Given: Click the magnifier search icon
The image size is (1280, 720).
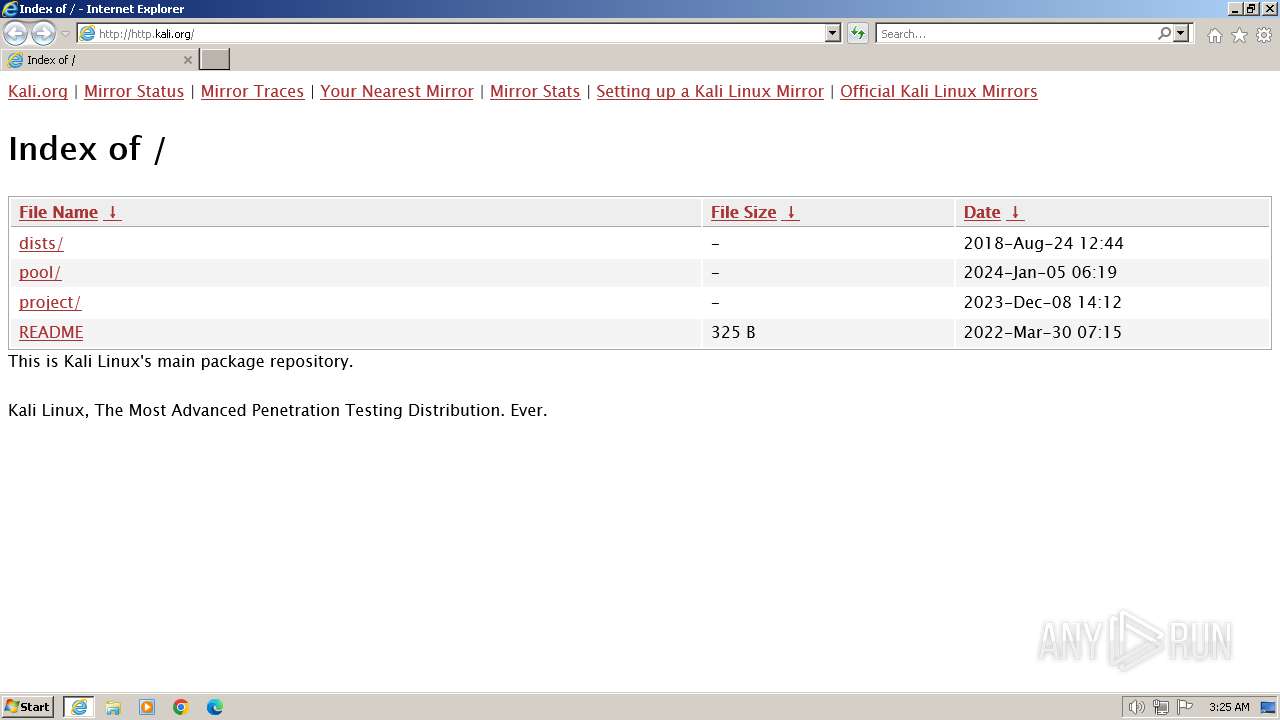Looking at the screenshot, I should pyautogui.click(x=1164, y=34).
